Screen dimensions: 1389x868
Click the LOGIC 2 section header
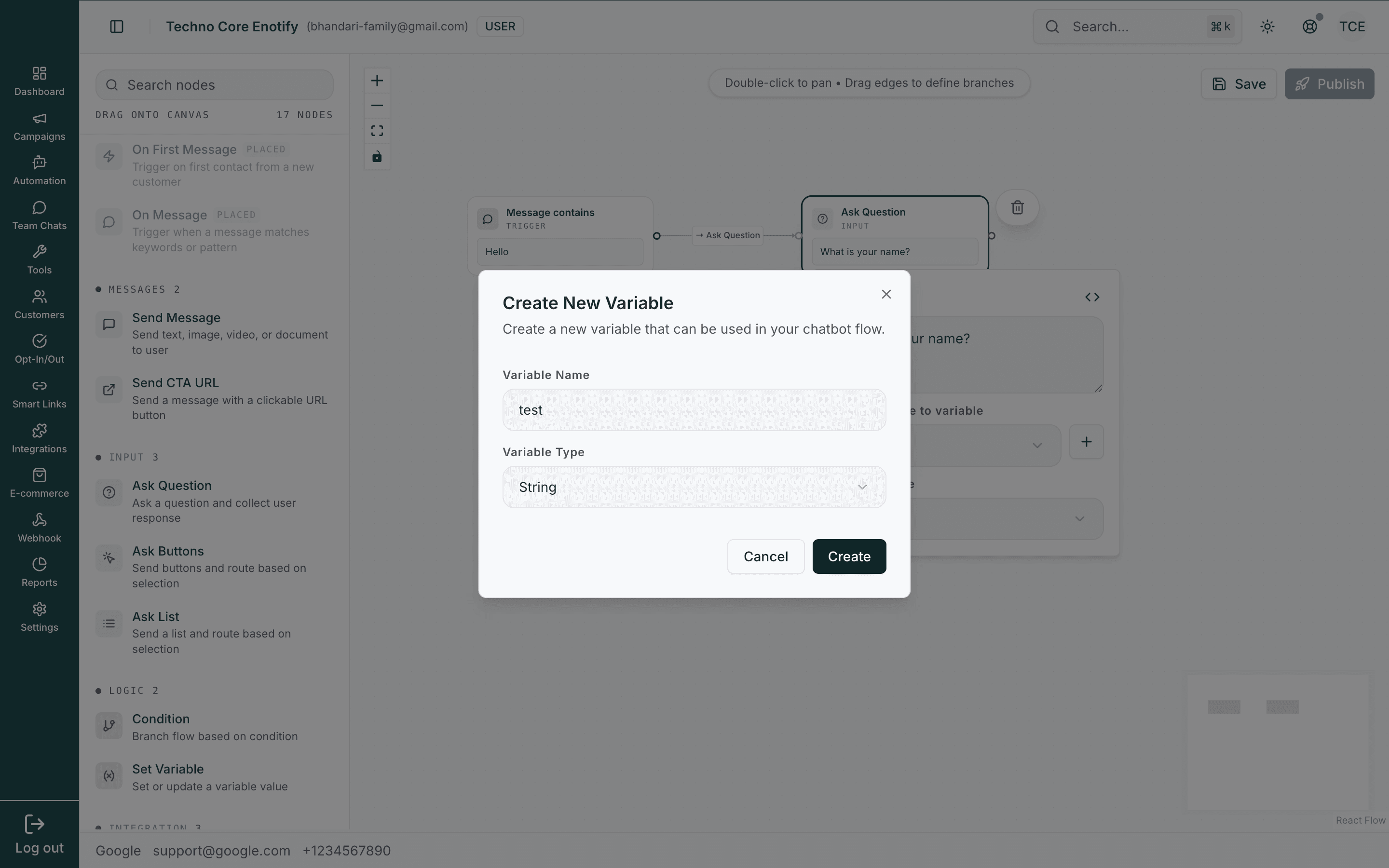tap(127, 691)
